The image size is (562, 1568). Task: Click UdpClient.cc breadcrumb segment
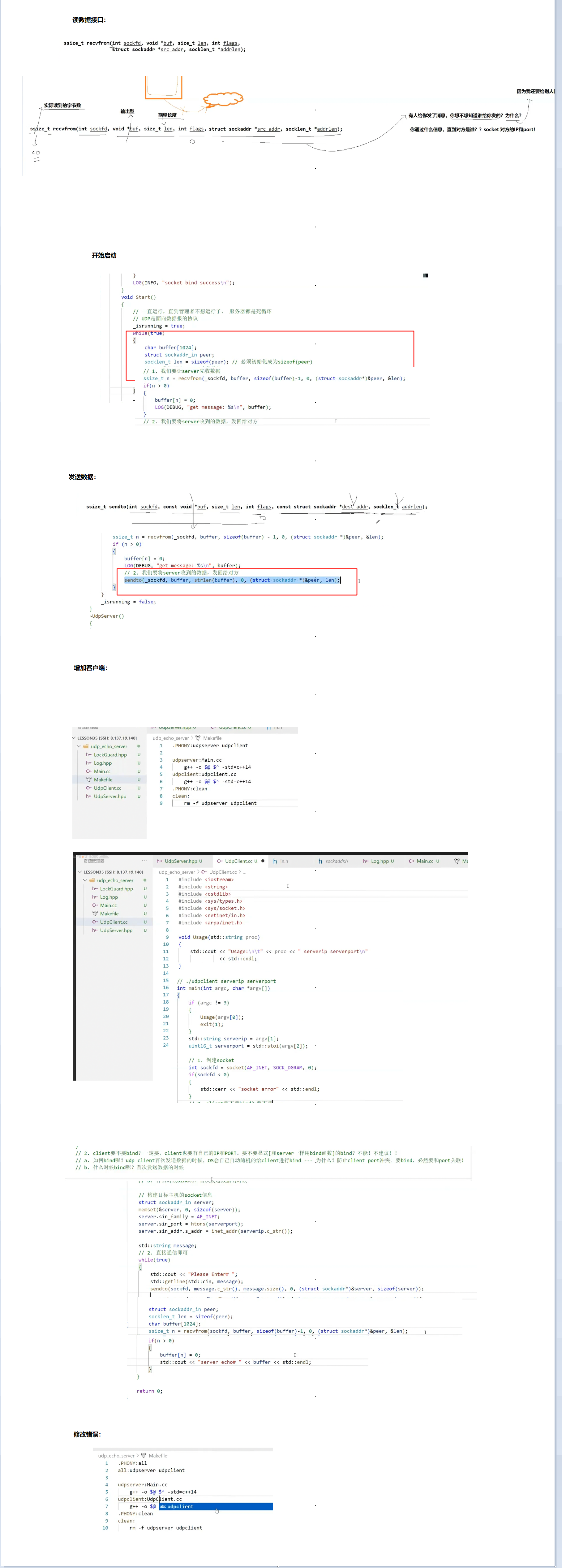coord(223,872)
